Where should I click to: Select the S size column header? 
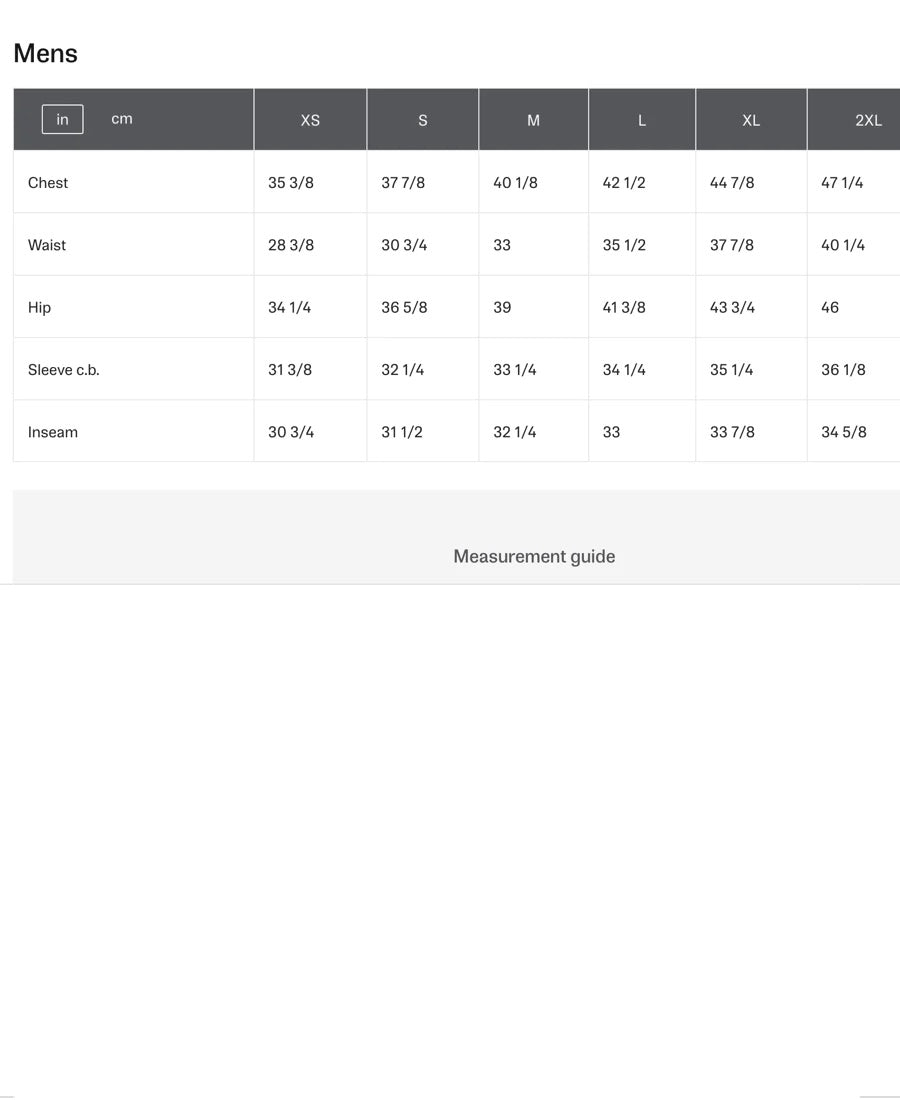pos(422,120)
